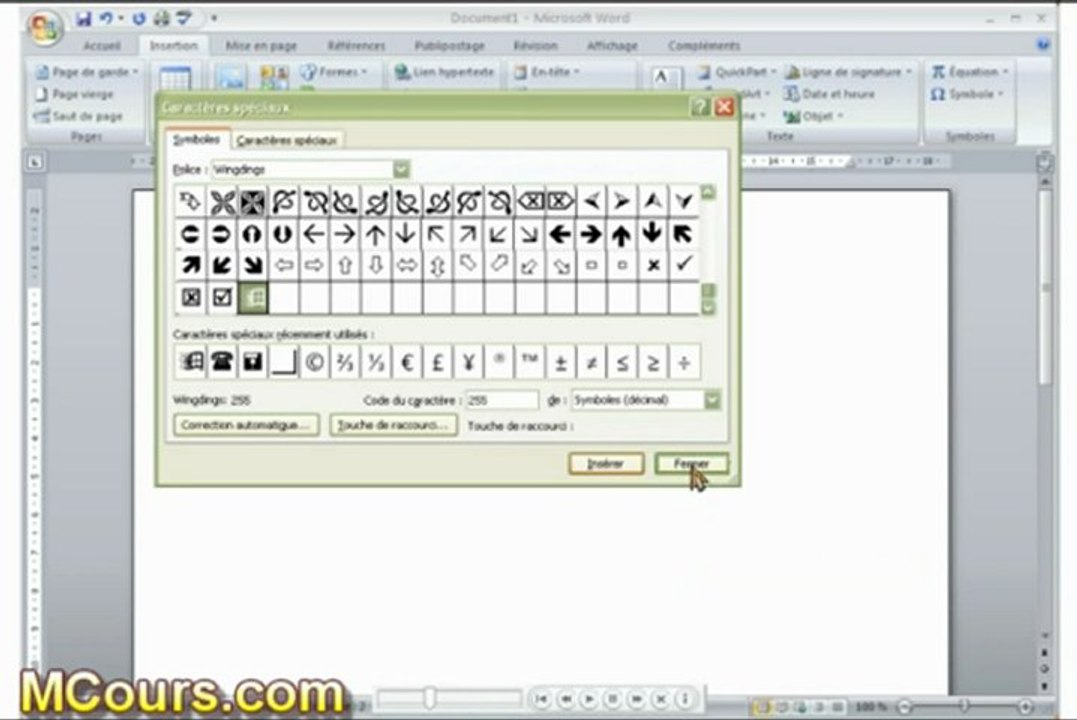Pick the ™ trademark symbol

tap(530, 362)
